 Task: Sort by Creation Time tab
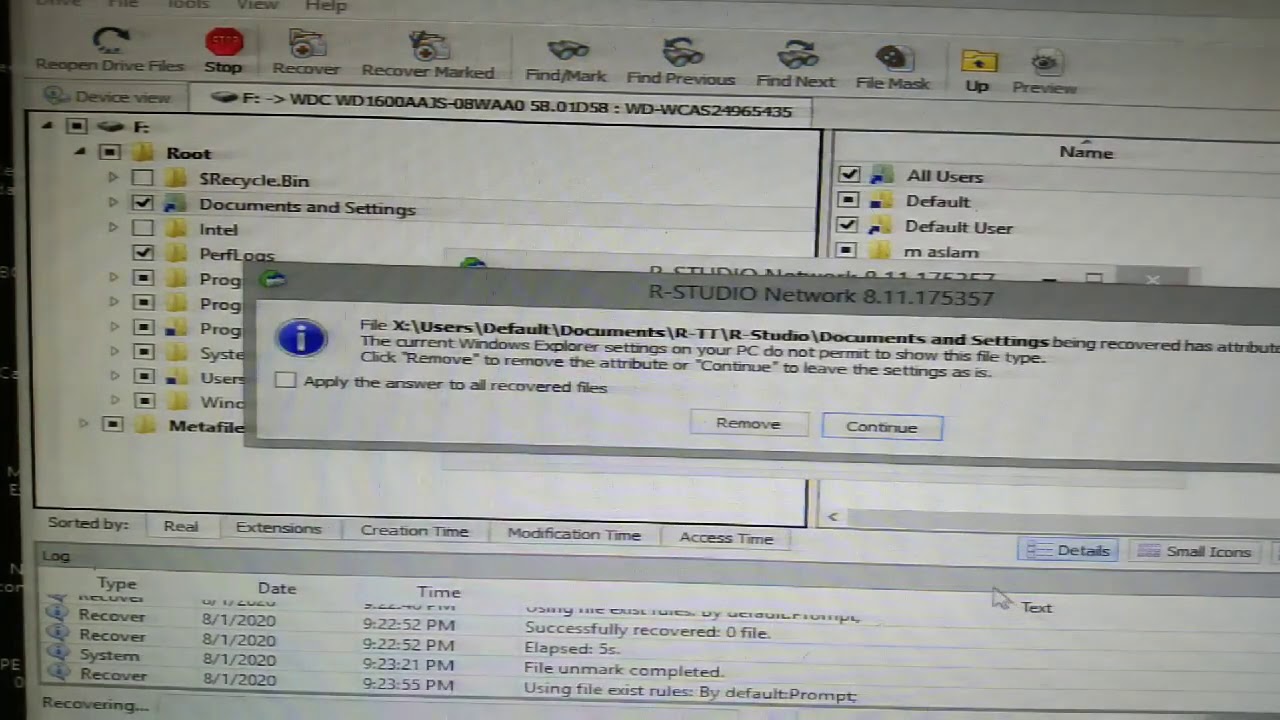pos(414,531)
